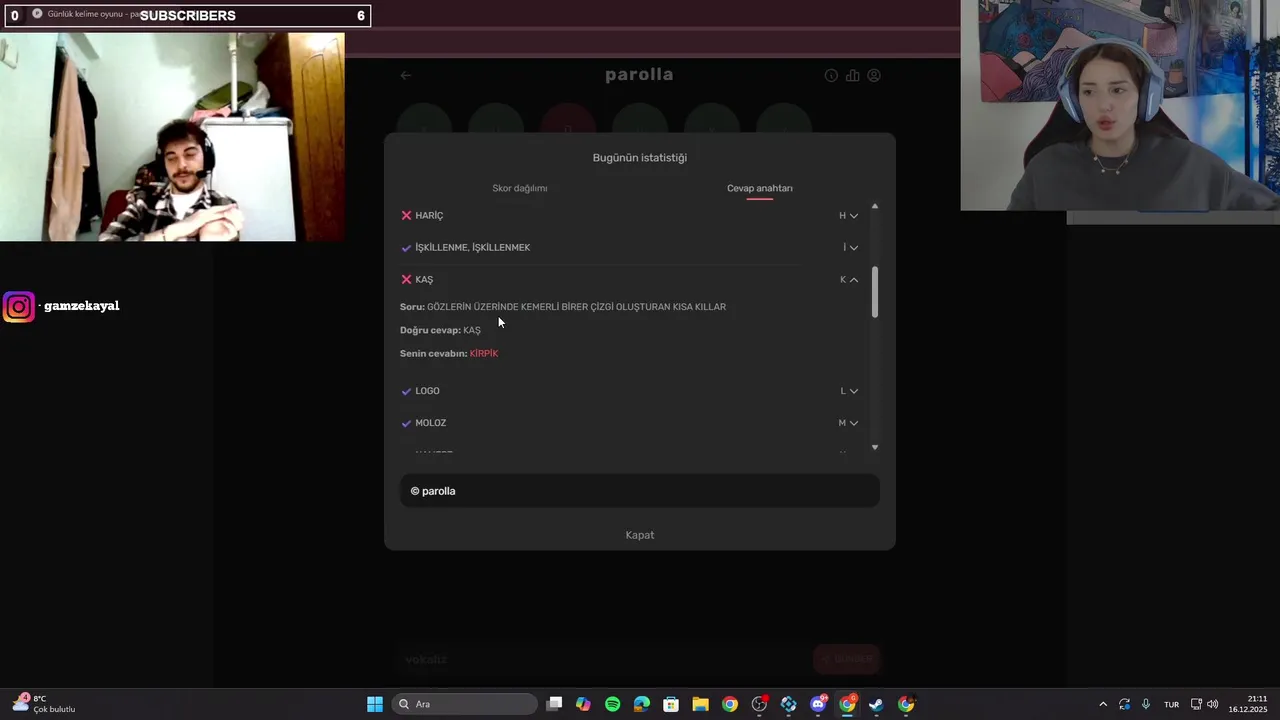Close the dialog with Kapat
Screen dimensions: 1280x720
(x=640, y=535)
